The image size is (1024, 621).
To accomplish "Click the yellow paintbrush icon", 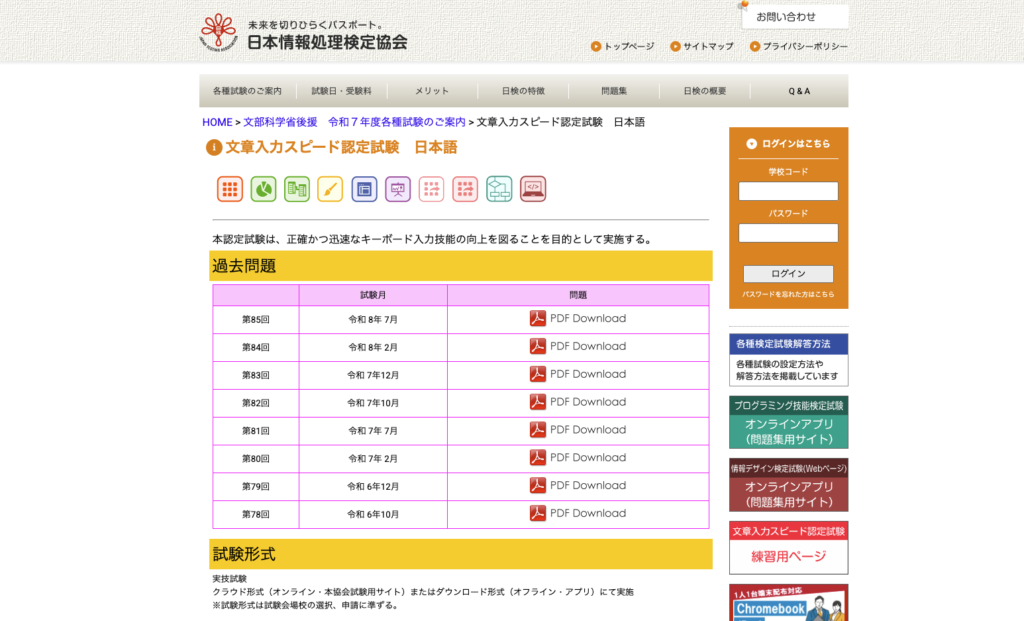I will pos(330,189).
